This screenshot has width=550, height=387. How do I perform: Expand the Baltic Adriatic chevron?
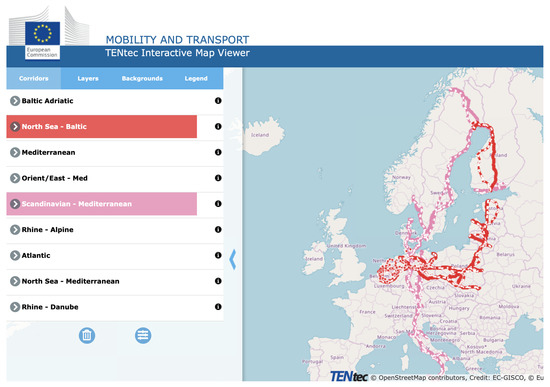(15, 101)
